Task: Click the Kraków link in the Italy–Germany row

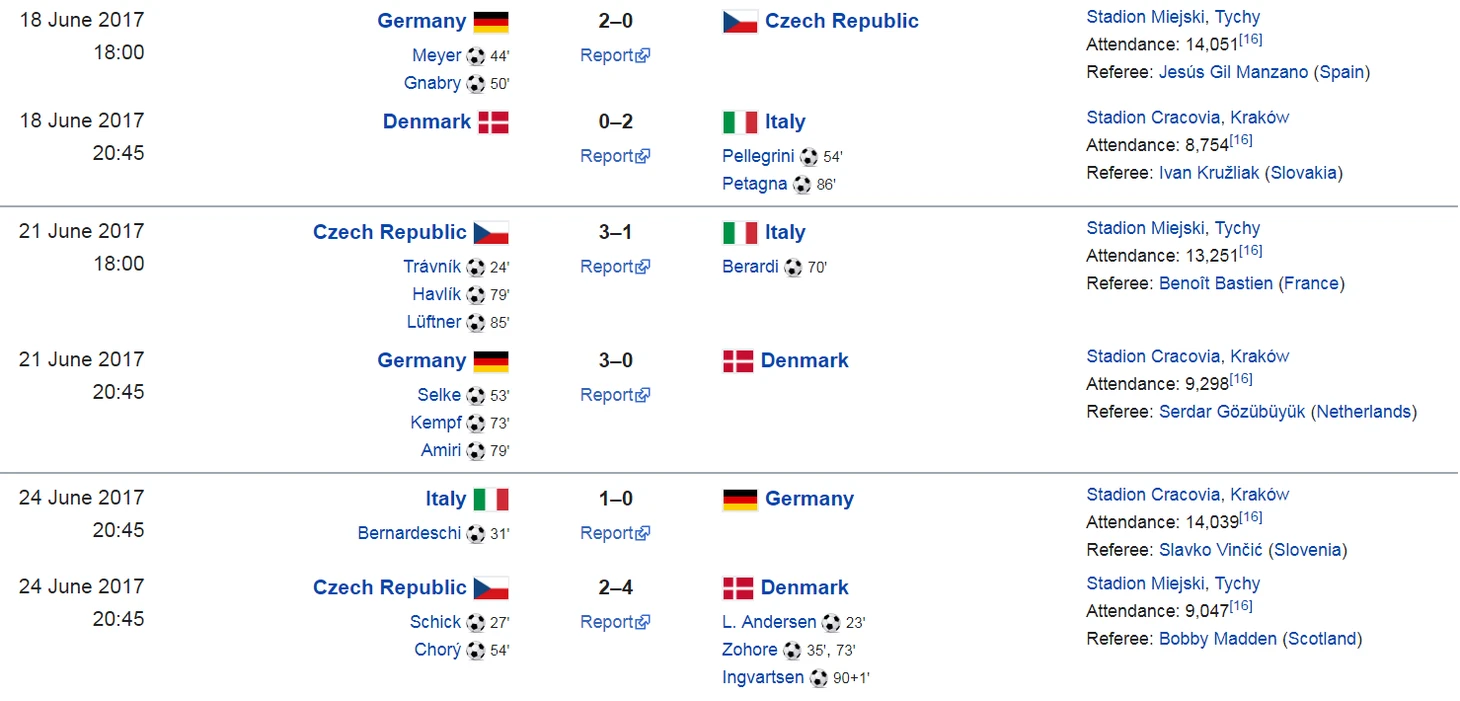Action: 1260,494
